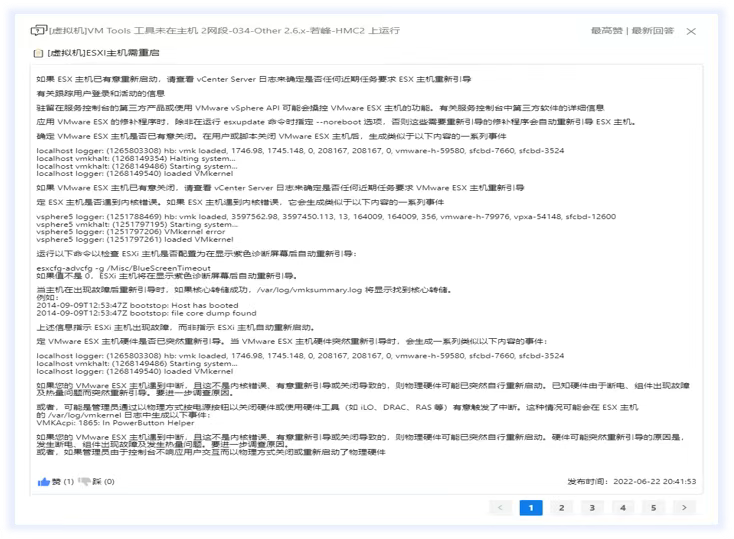The width and height of the screenshot is (734, 539).
Task: Click the VMKAcpi PowerButton Helper log line
Action: tap(105, 423)
